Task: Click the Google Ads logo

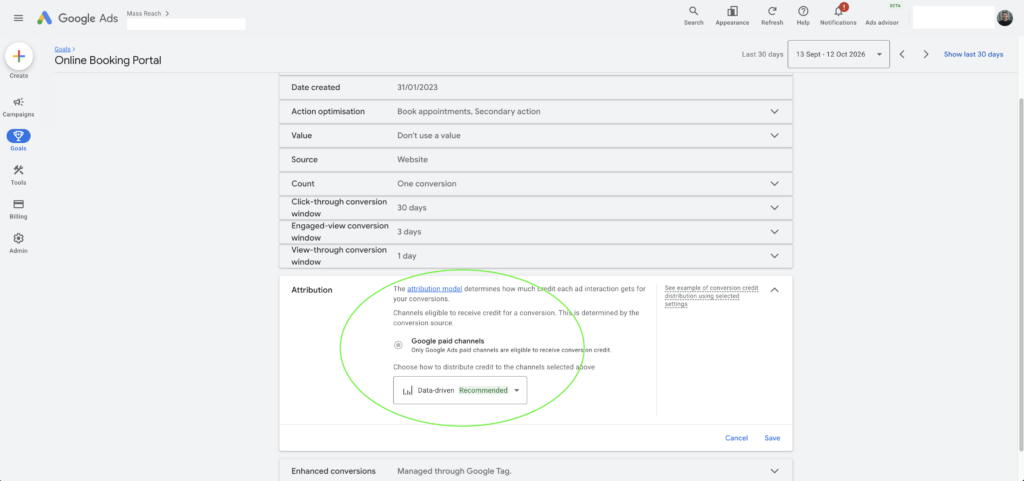Action: pos(75,18)
